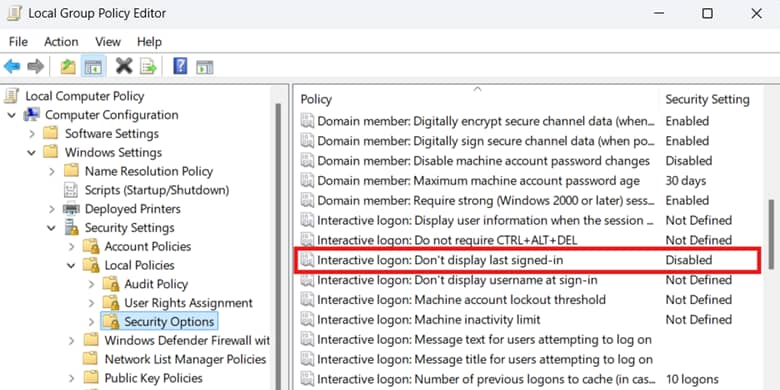The height and width of the screenshot is (390, 780).
Task: Open the View menu
Action: [x=108, y=42]
